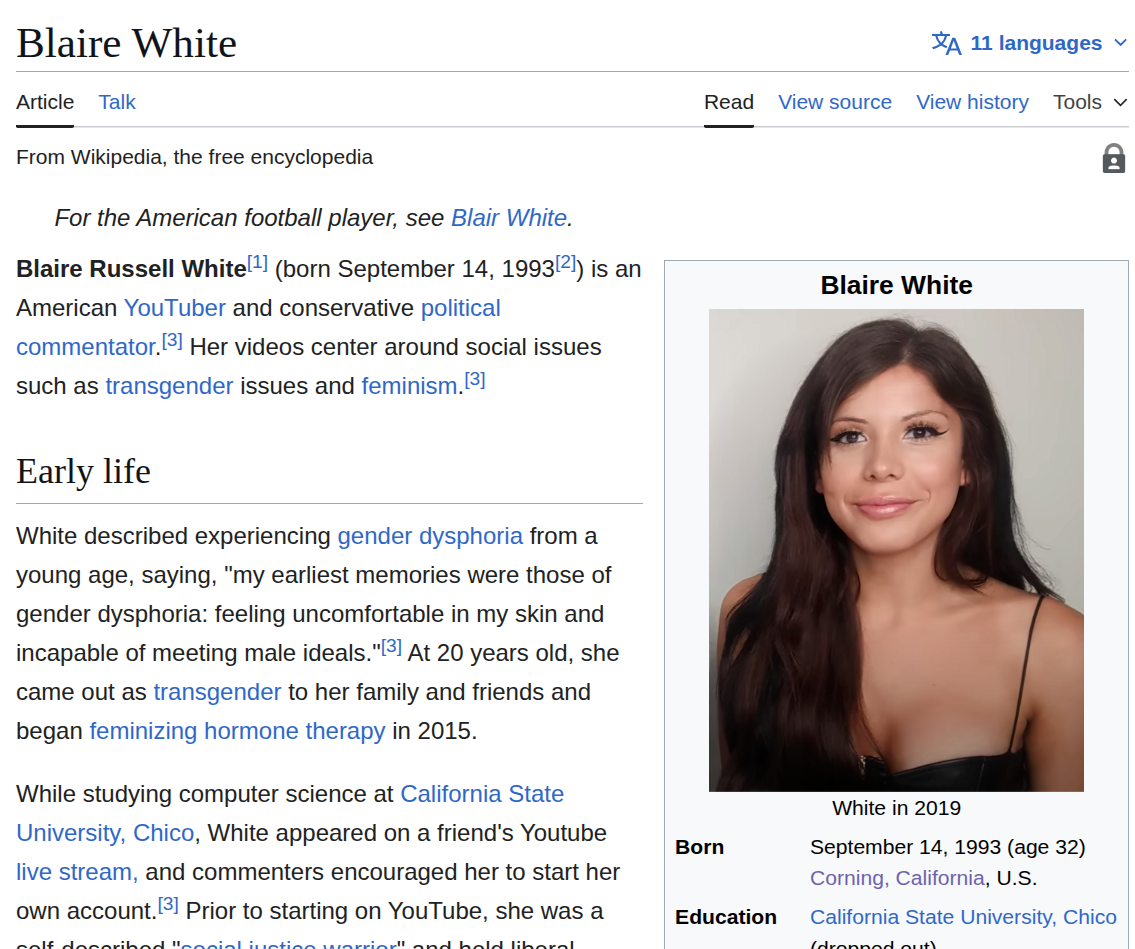1135x949 pixels.
Task: Open the feminizing hormone therapy link
Action: pos(237,732)
